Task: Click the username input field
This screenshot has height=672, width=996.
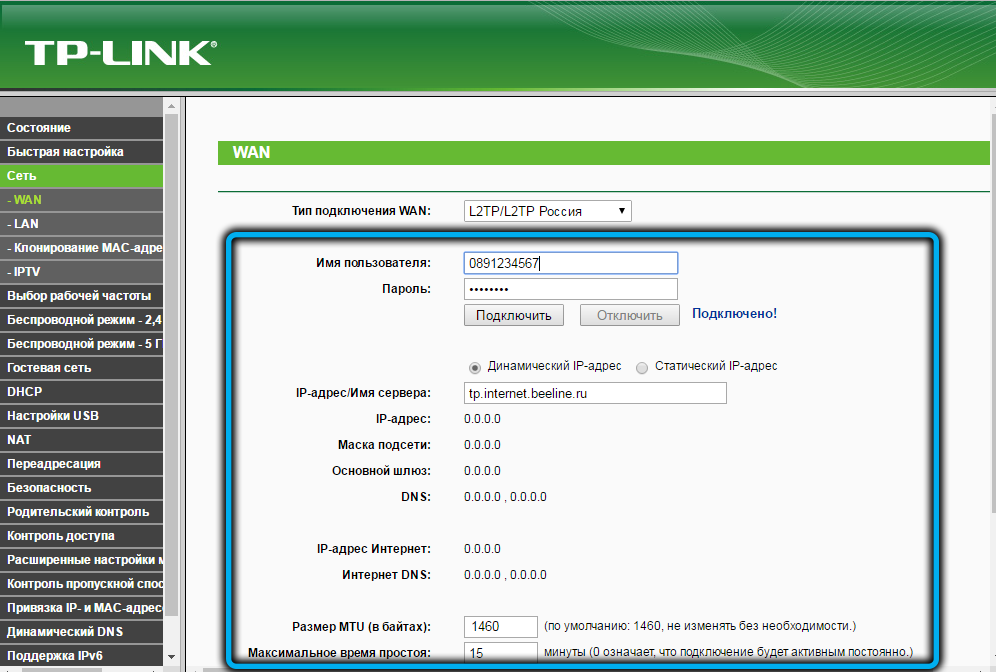Action: (x=570, y=263)
